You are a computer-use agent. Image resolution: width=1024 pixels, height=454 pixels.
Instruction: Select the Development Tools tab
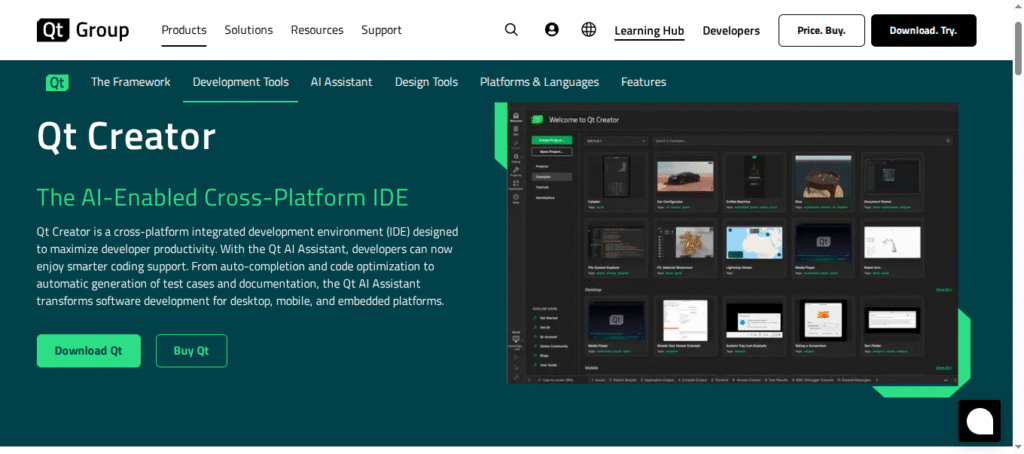point(240,82)
